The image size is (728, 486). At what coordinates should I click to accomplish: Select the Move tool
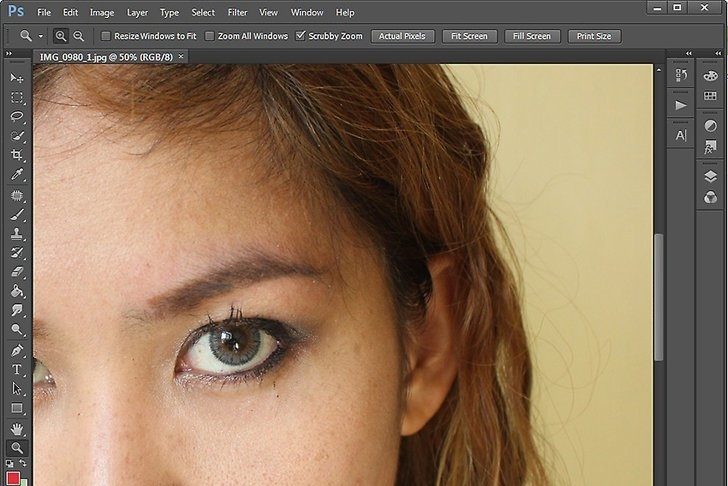(x=16, y=78)
